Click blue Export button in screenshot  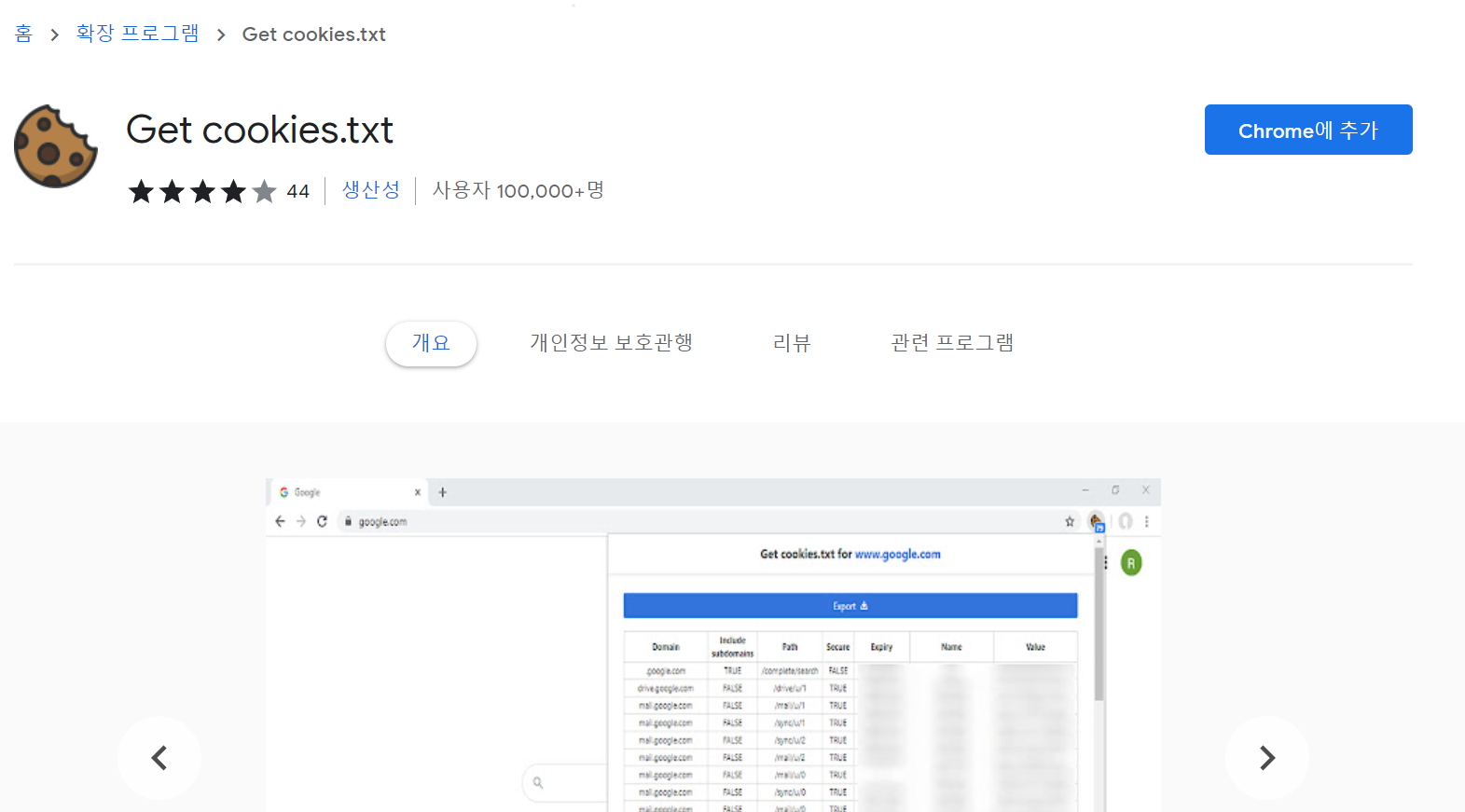coord(850,606)
